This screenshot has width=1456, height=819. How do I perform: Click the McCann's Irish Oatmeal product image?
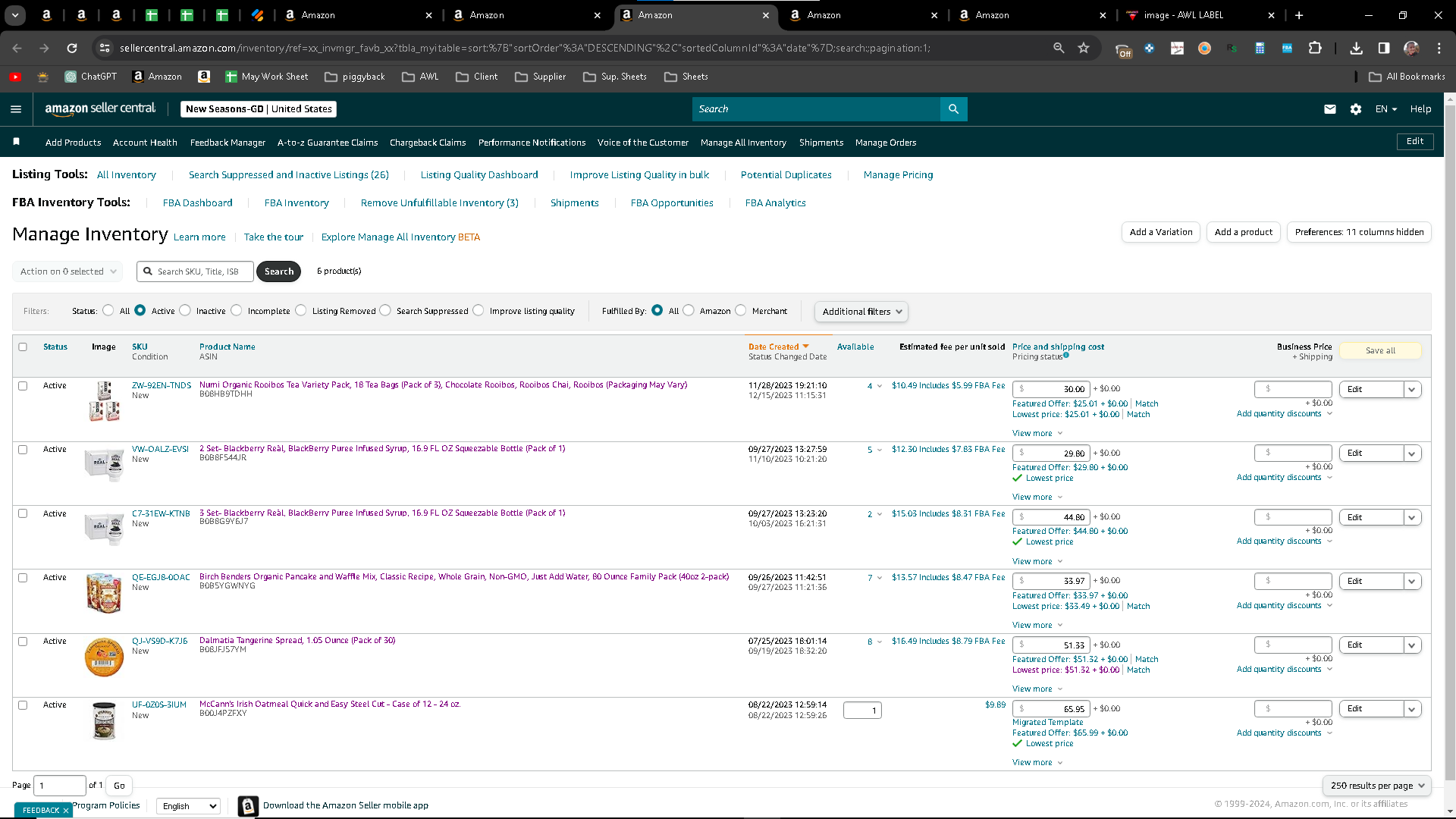tap(104, 720)
